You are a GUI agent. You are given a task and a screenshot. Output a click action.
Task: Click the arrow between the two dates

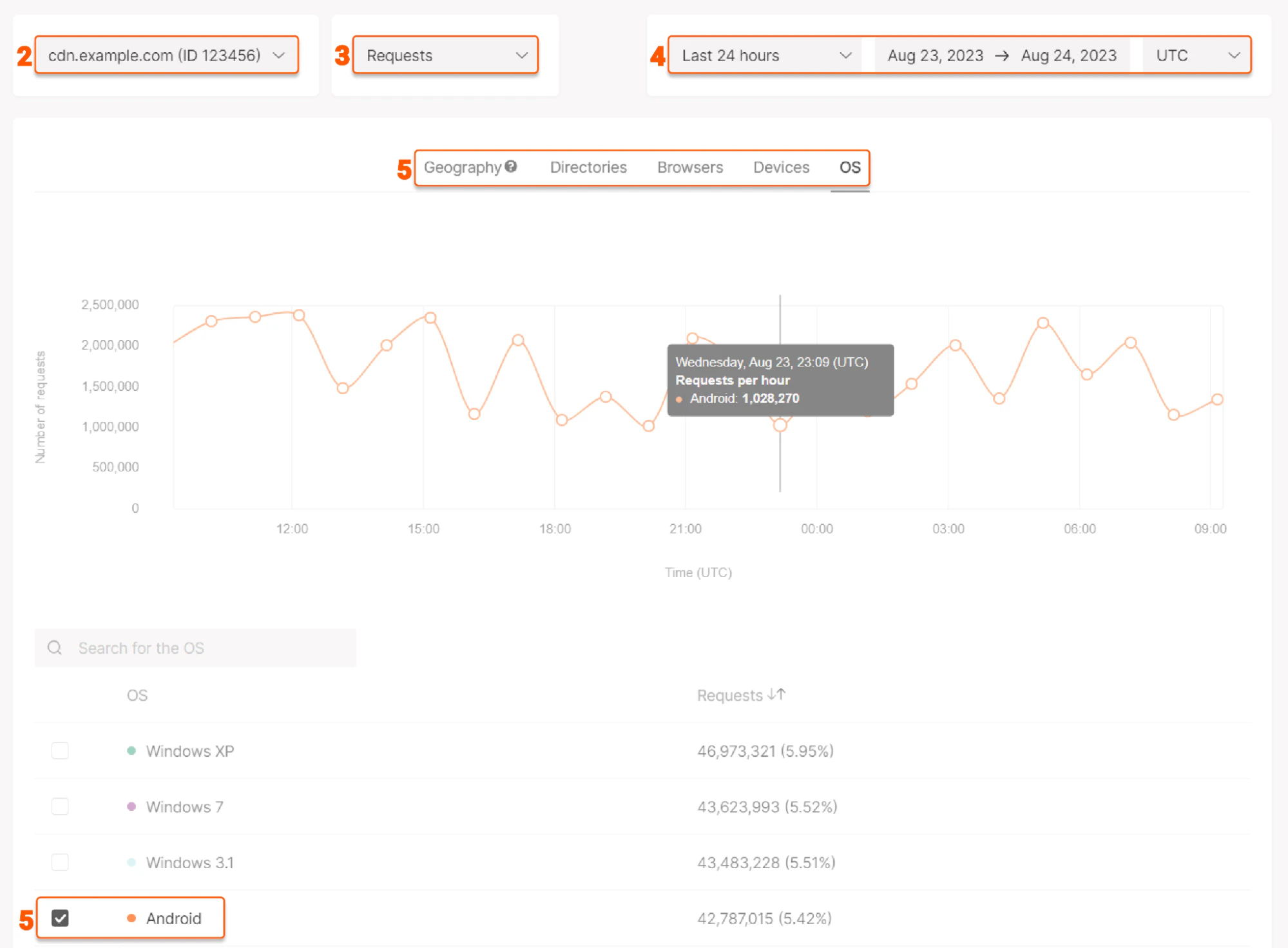coord(1003,55)
